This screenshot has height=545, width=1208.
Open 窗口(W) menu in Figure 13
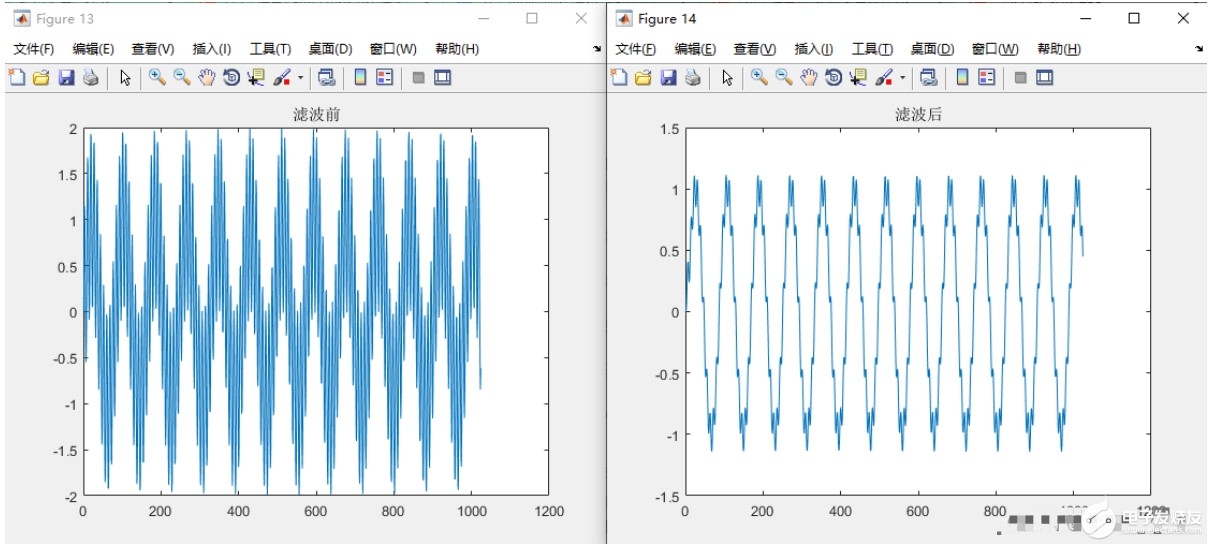[393, 49]
